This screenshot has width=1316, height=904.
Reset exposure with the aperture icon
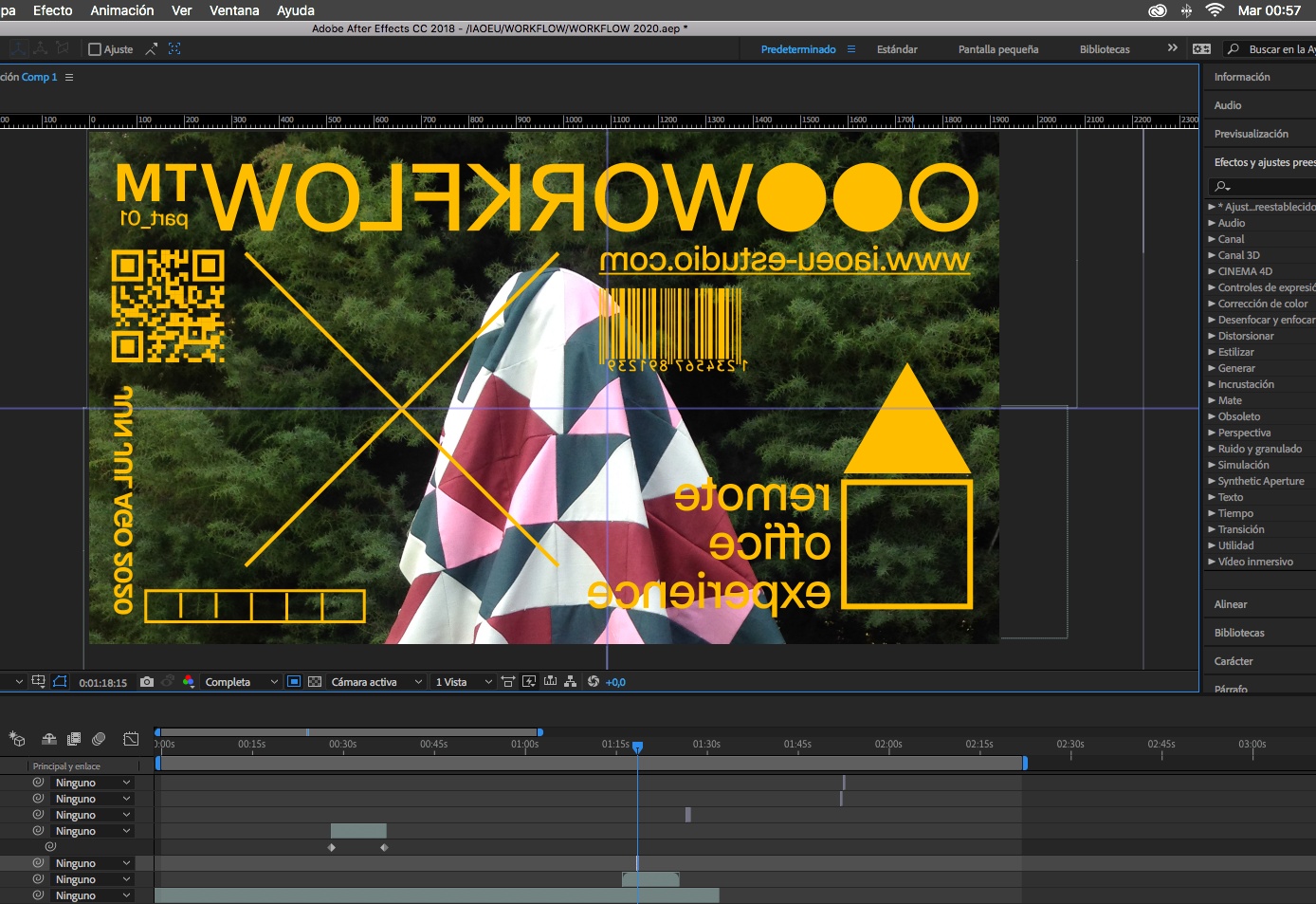594,681
